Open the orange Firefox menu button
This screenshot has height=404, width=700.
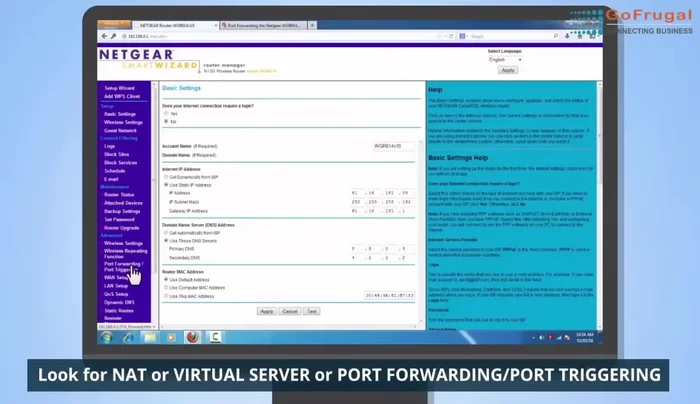114,24
